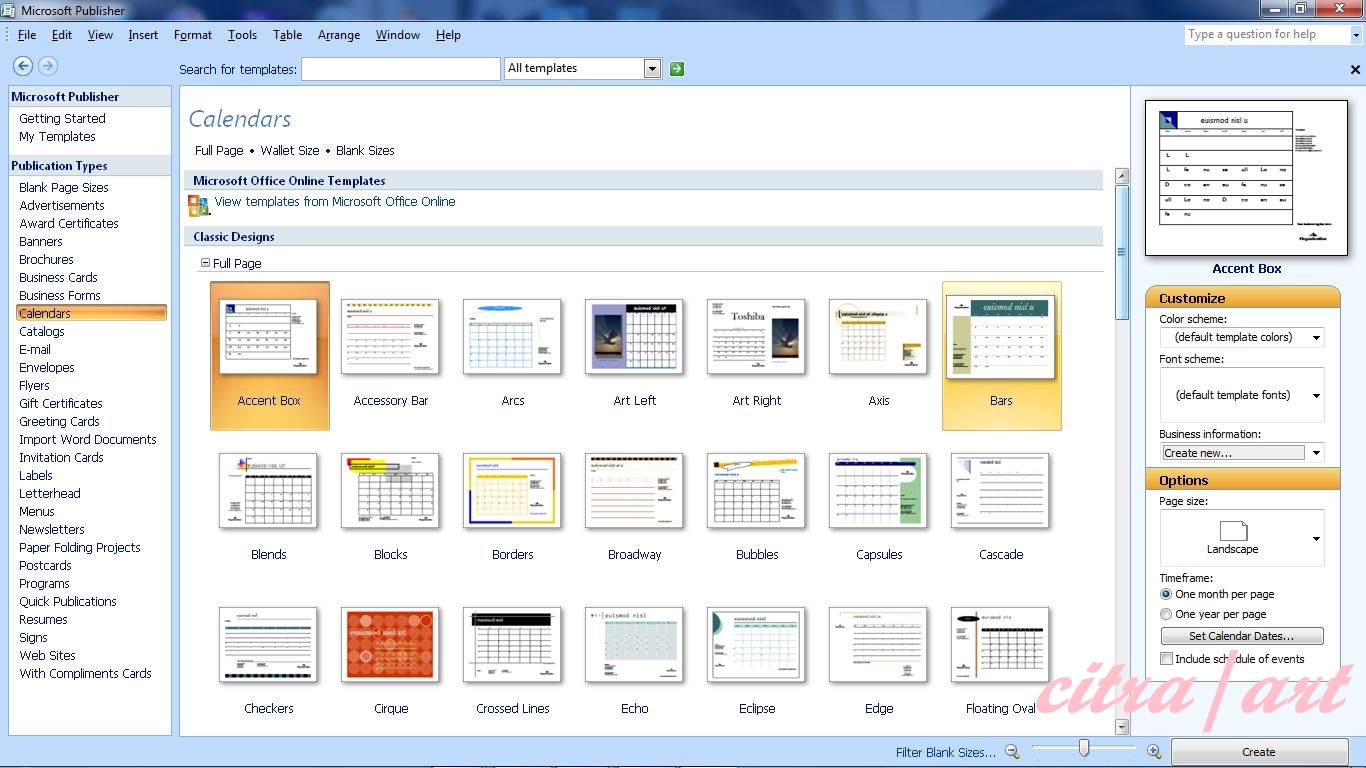Viewport: 1366px width, 768px height.
Task: Select Greeting Cards publication type
Action: [x=59, y=422]
